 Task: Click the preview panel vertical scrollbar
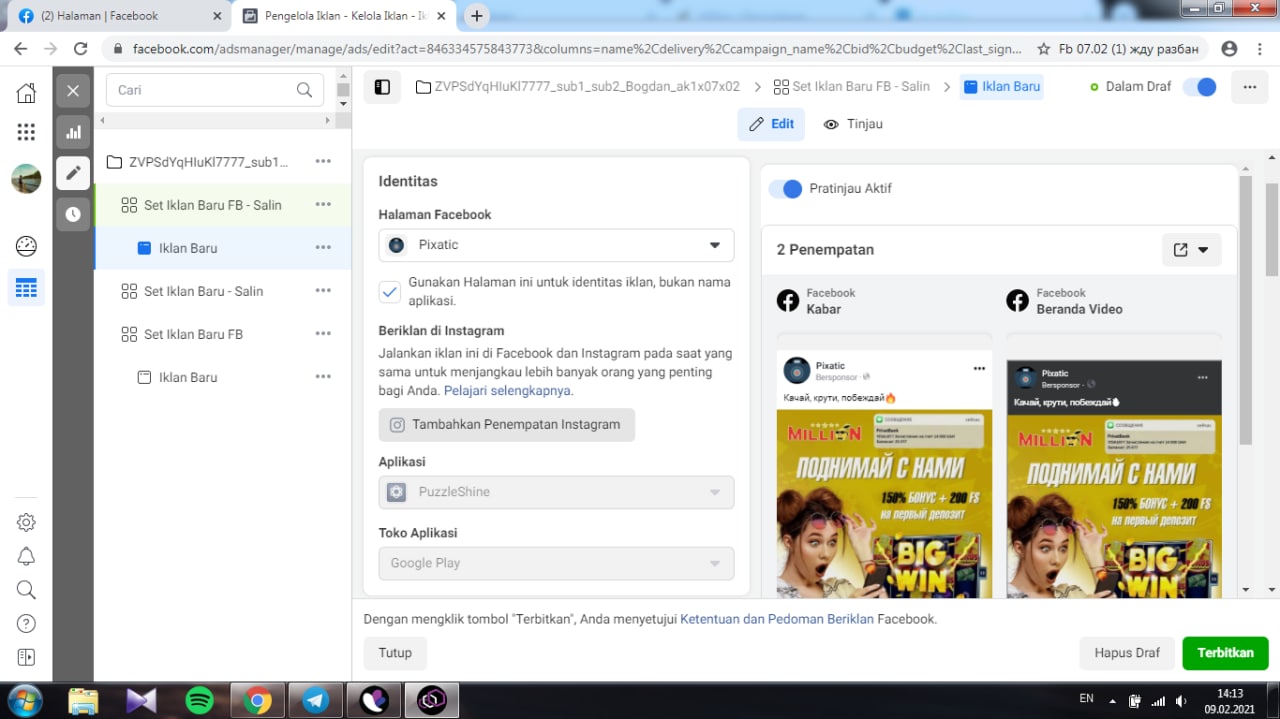1245,310
